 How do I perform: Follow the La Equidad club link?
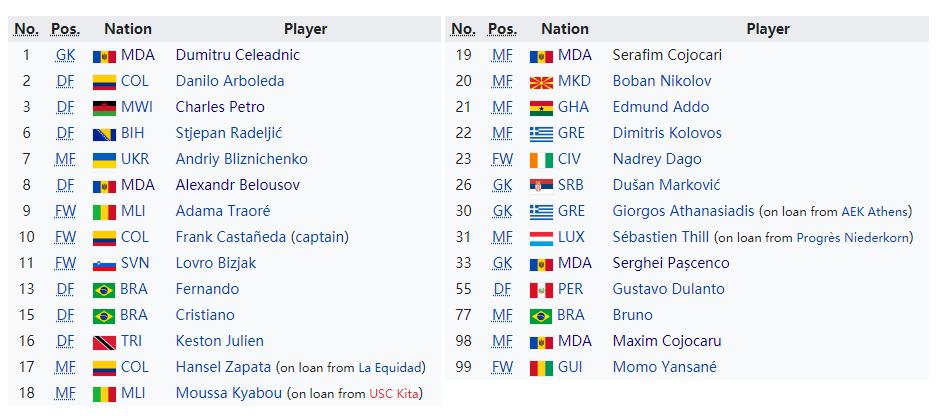click(x=391, y=368)
